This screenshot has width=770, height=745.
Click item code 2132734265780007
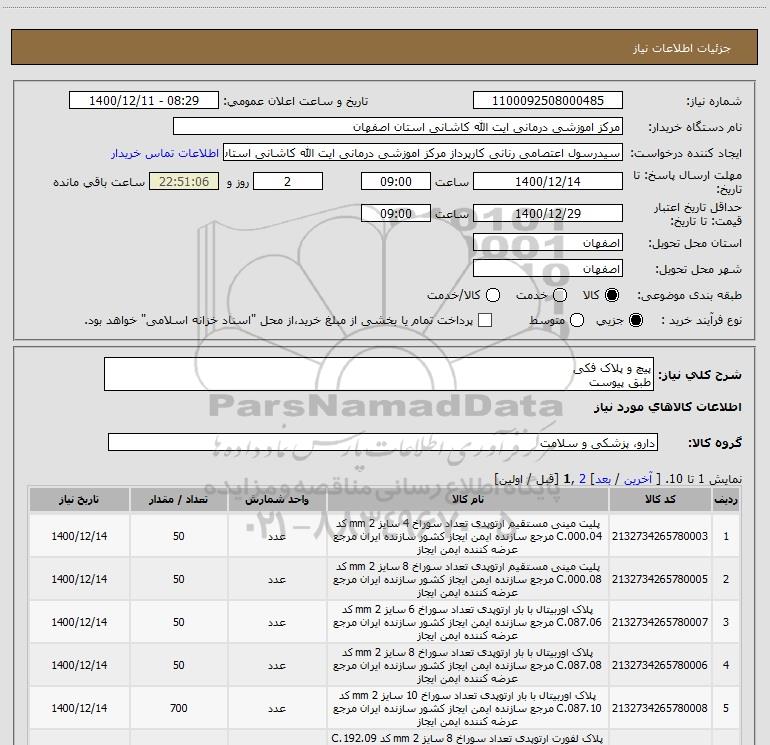point(660,622)
